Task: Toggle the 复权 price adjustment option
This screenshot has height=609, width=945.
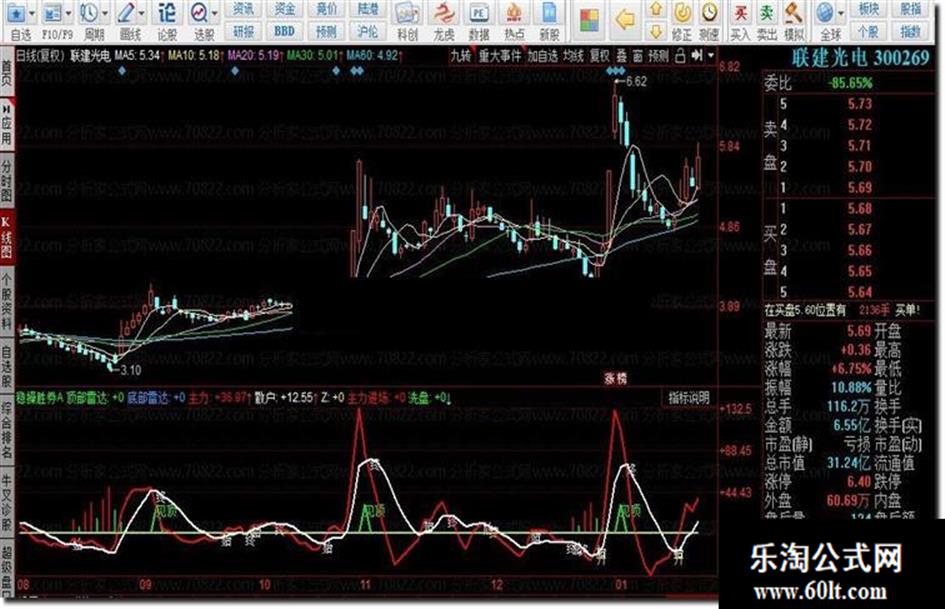Action: coord(599,56)
